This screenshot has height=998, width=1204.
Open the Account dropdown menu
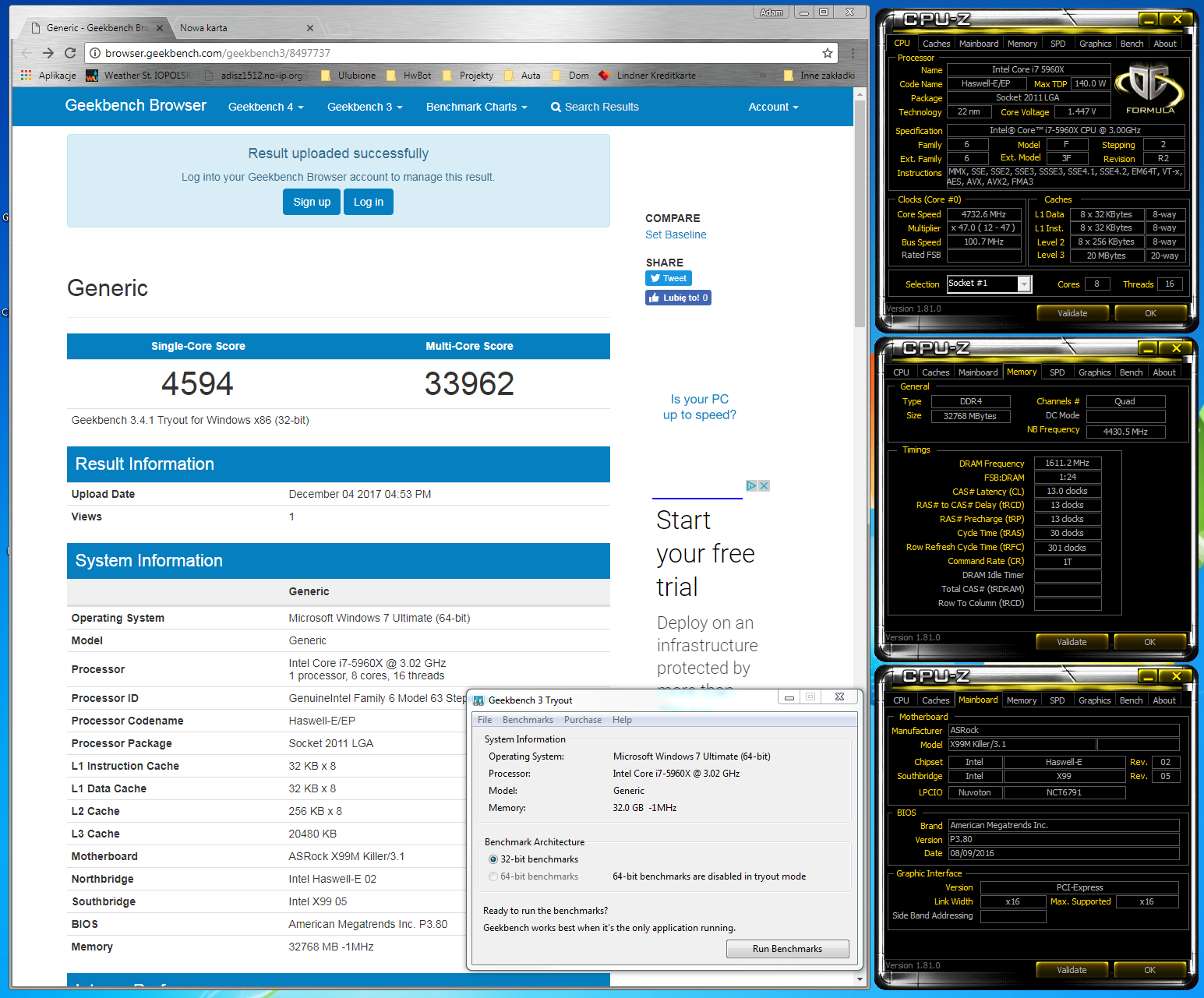(x=774, y=107)
